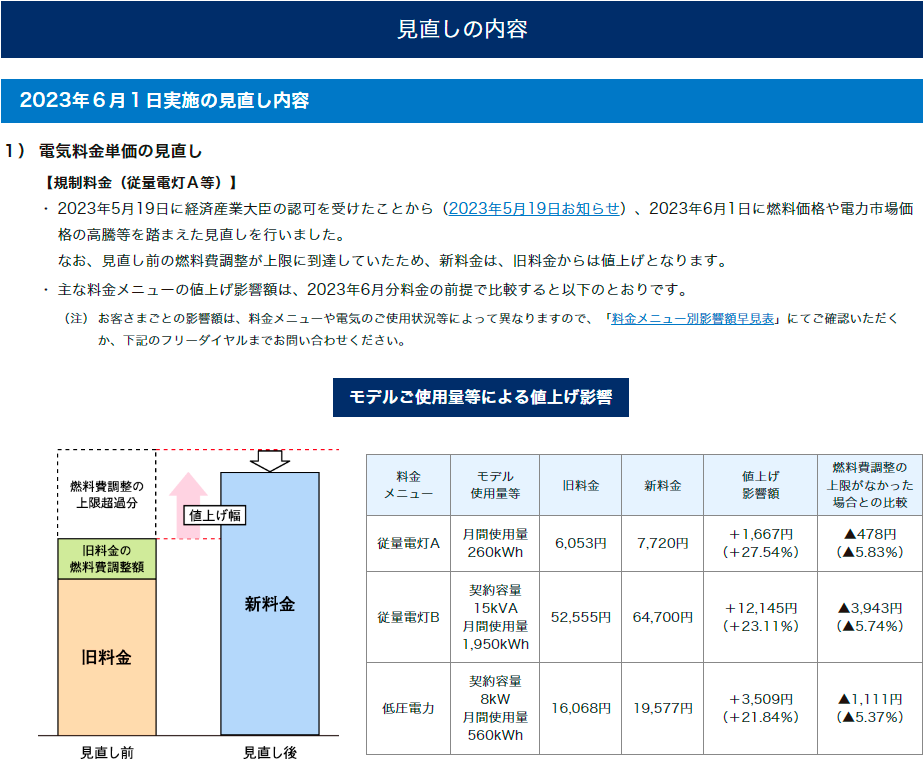Click the 従量電灯A row label
Image resolution: width=924 pixels, height=780 pixels.
click(x=408, y=543)
